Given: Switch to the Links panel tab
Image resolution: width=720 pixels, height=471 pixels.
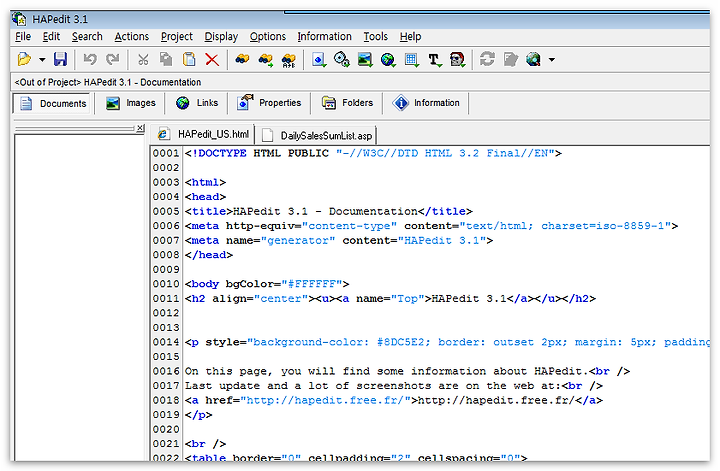Looking at the screenshot, I should click(x=197, y=103).
